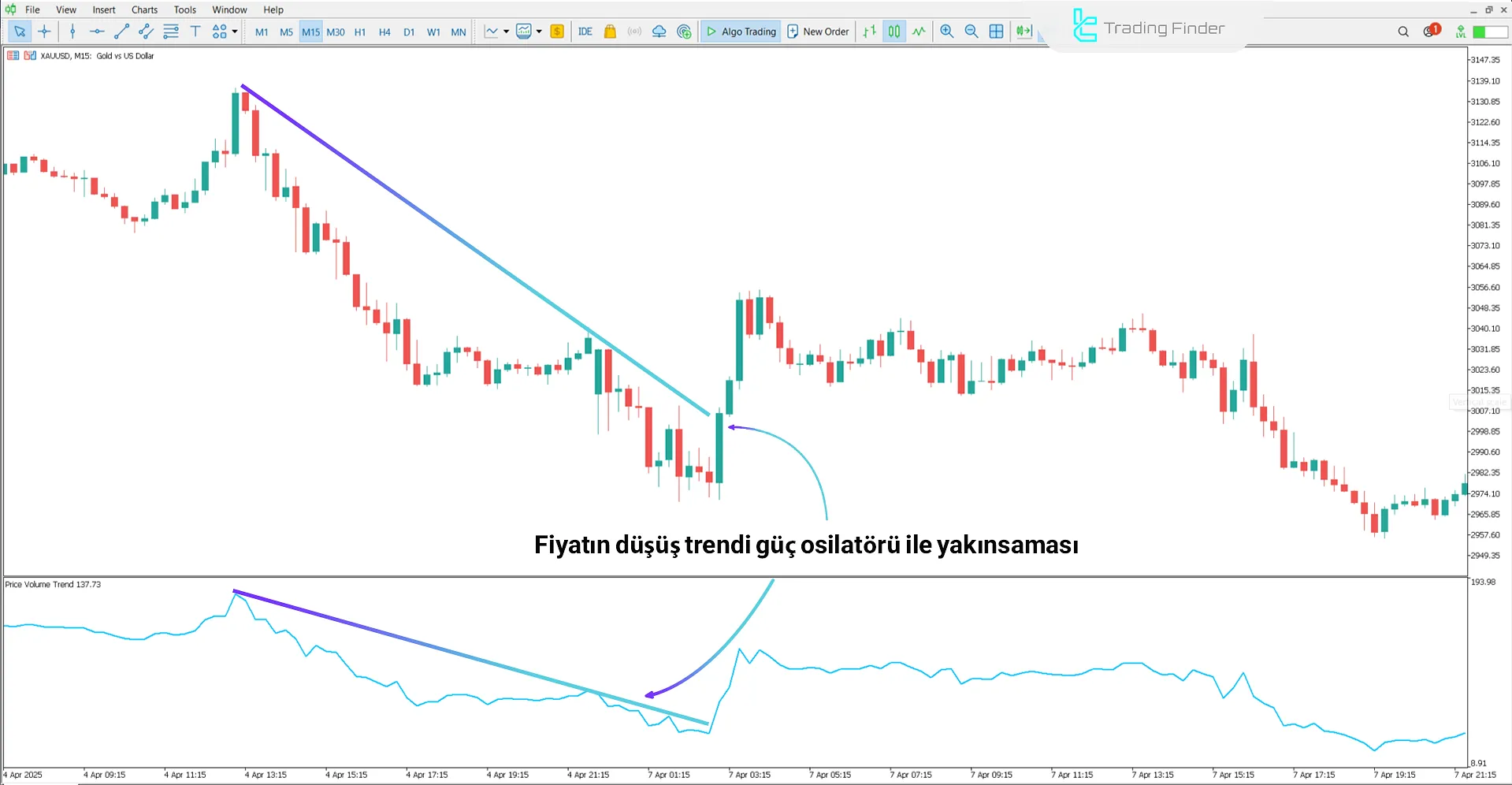Zoom in on the chart

point(946,32)
